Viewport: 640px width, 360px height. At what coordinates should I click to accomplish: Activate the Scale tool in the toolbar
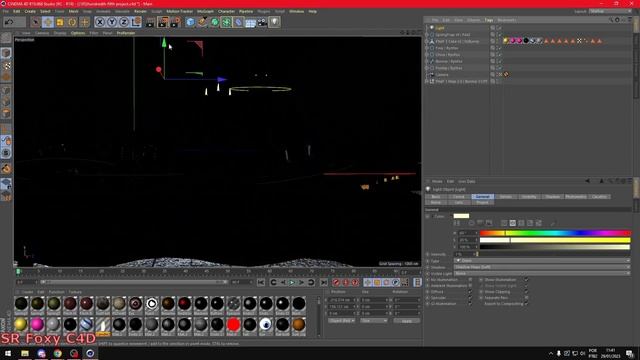click(60, 22)
